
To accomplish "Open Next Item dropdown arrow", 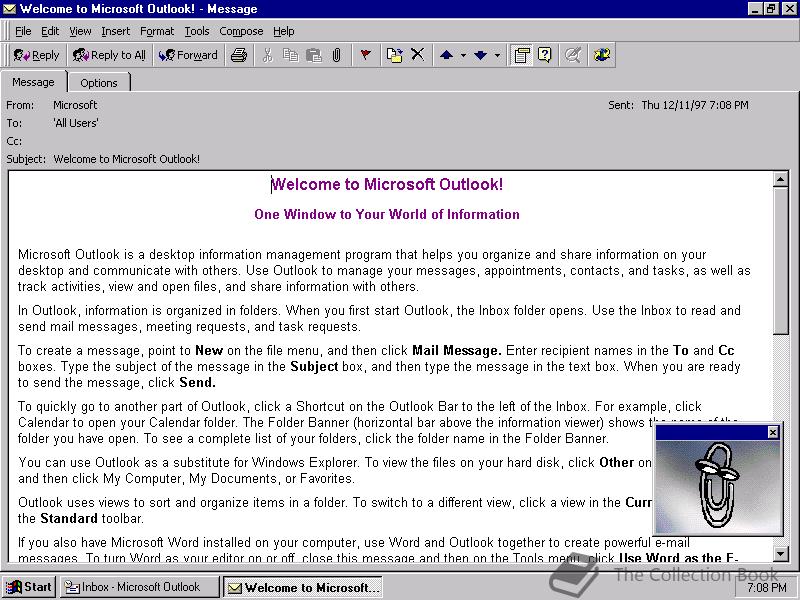I will [x=497, y=55].
